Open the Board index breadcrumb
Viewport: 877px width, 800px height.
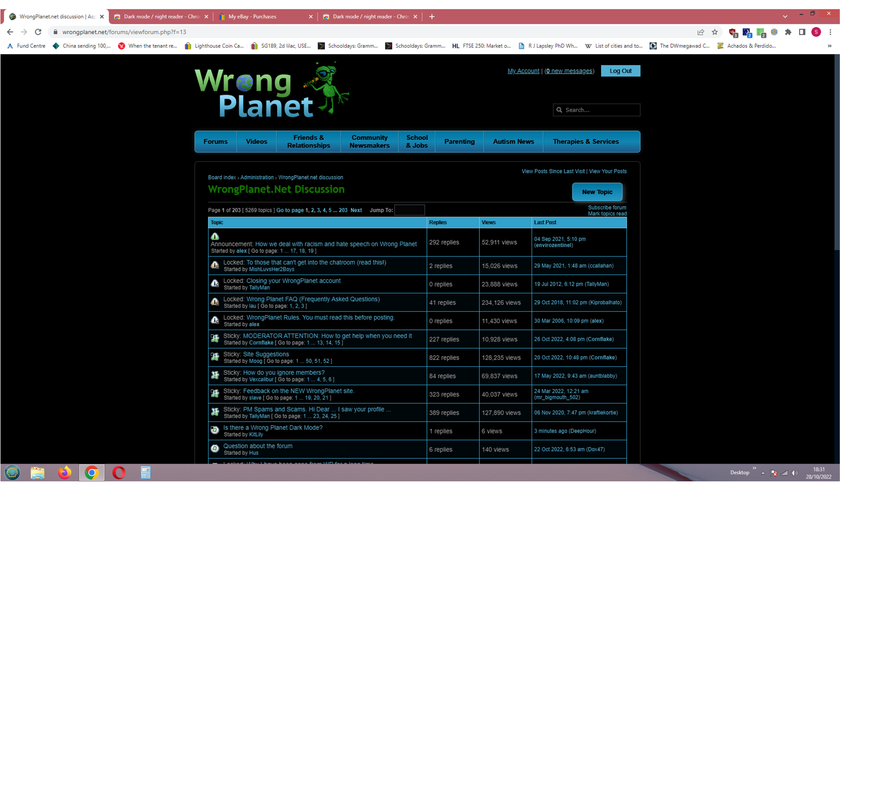[x=221, y=177]
